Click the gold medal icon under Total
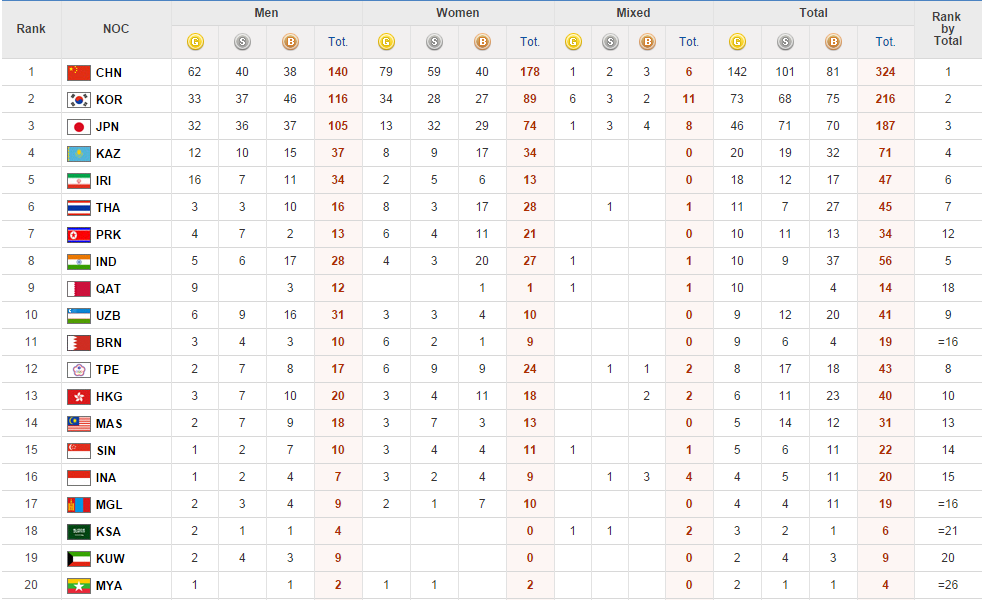This screenshot has height=600, width=992. coord(737,42)
